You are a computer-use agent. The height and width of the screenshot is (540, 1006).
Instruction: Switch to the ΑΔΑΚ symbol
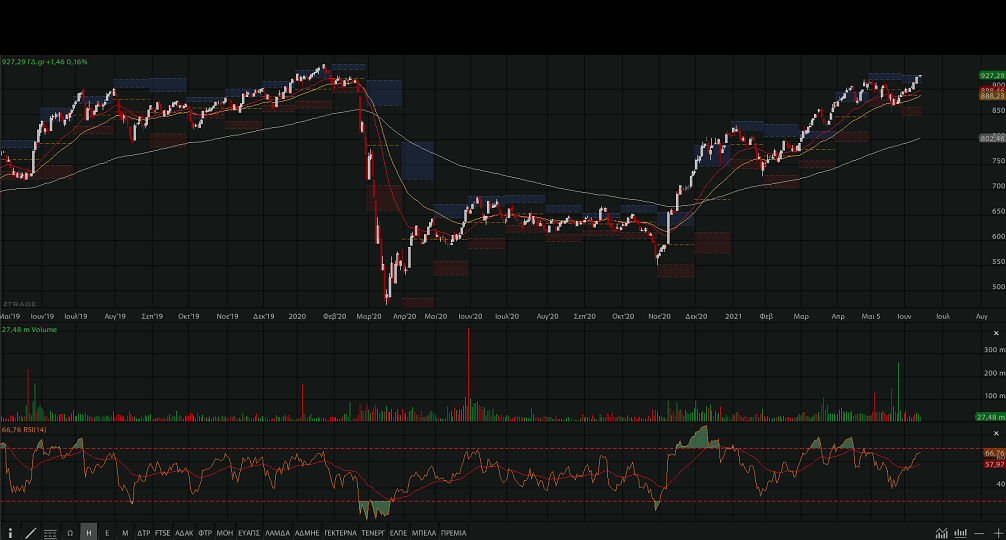pos(184,533)
